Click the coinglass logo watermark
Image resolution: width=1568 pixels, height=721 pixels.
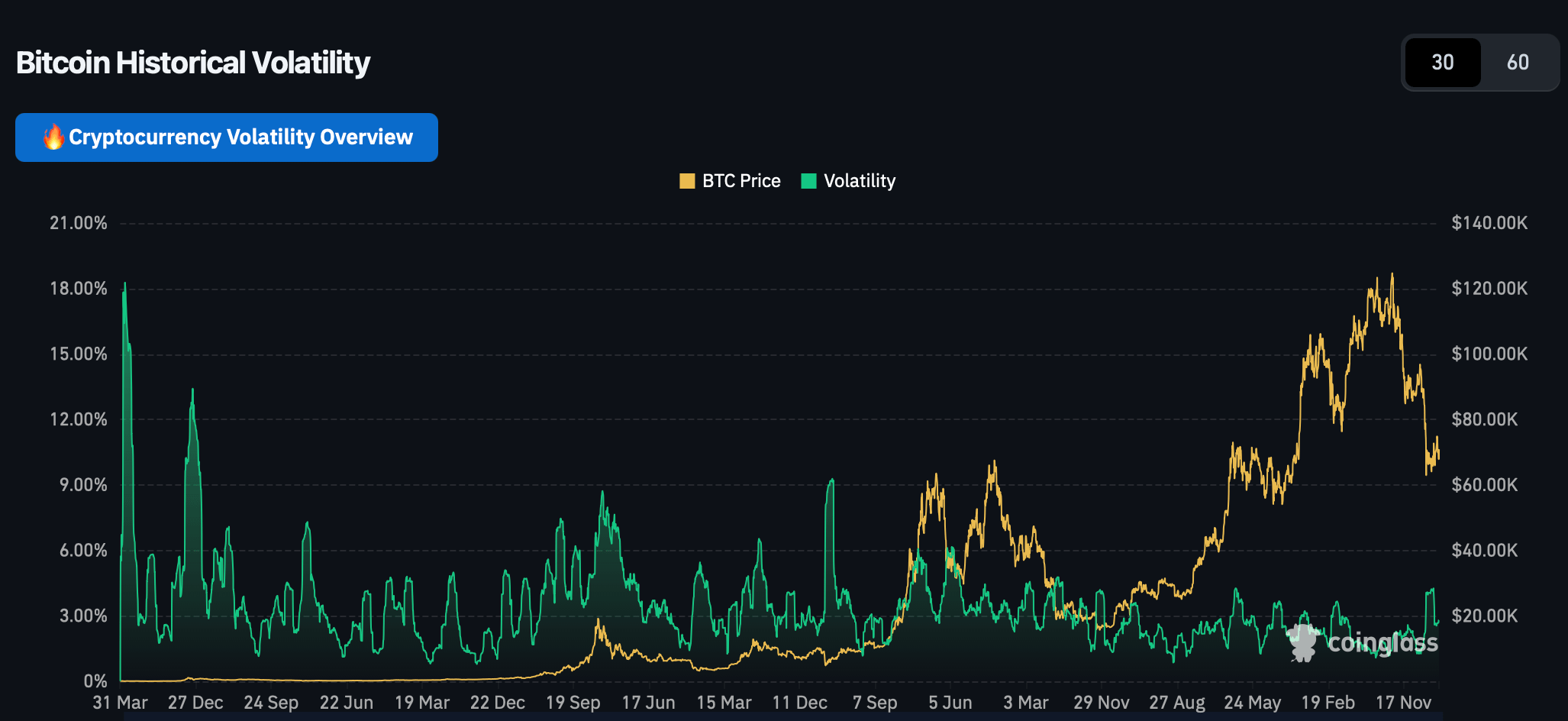[1363, 642]
